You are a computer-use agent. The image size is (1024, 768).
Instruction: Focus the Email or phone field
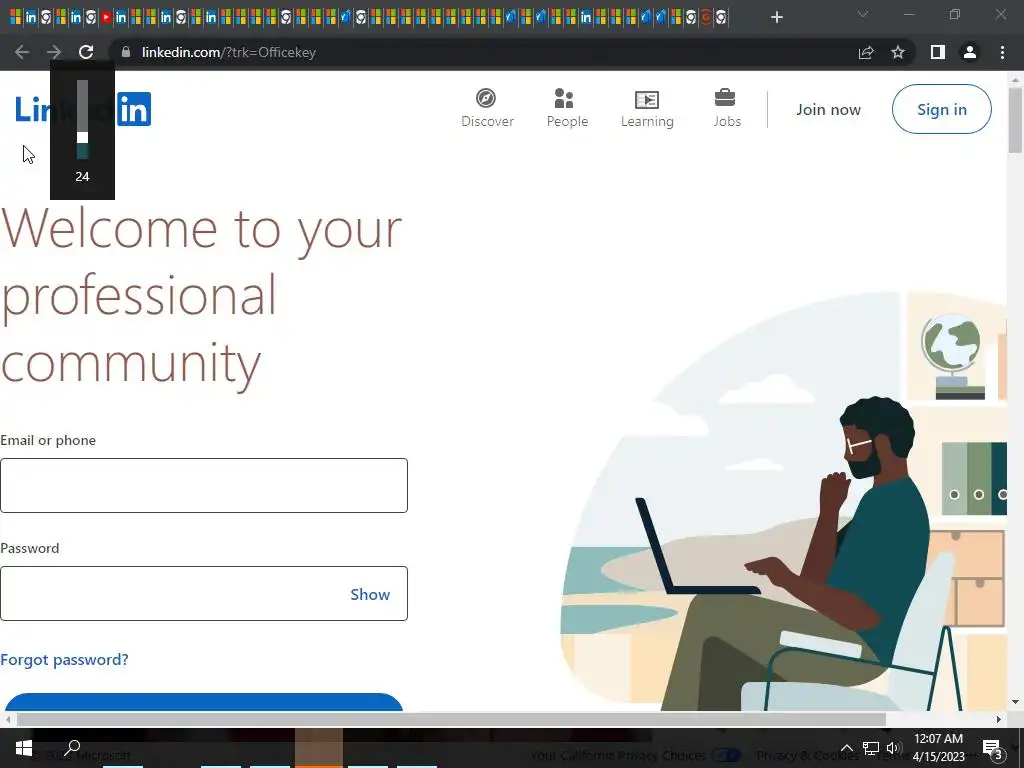(204, 485)
